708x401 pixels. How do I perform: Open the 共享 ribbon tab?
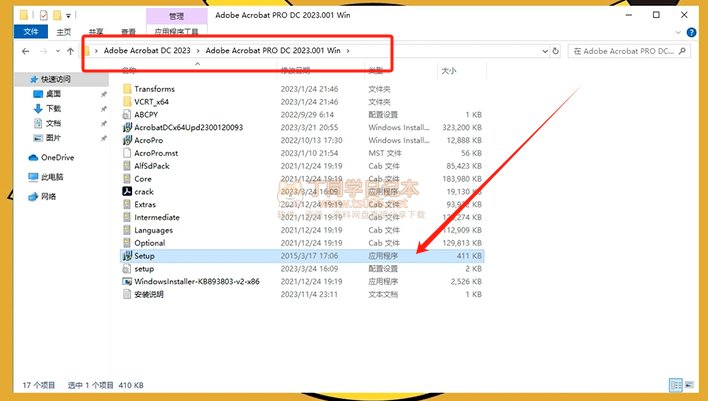95,32
